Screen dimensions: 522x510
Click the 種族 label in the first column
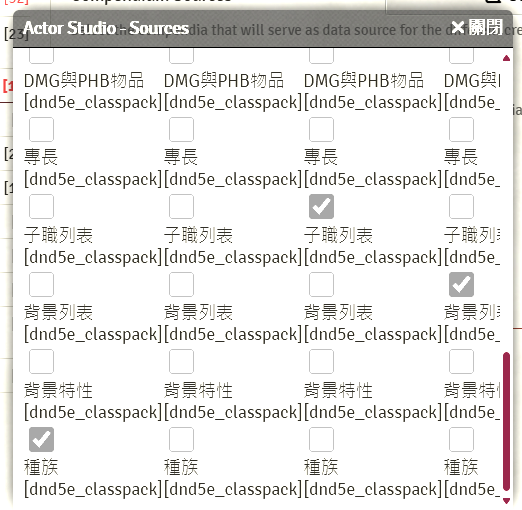[41, 467]
